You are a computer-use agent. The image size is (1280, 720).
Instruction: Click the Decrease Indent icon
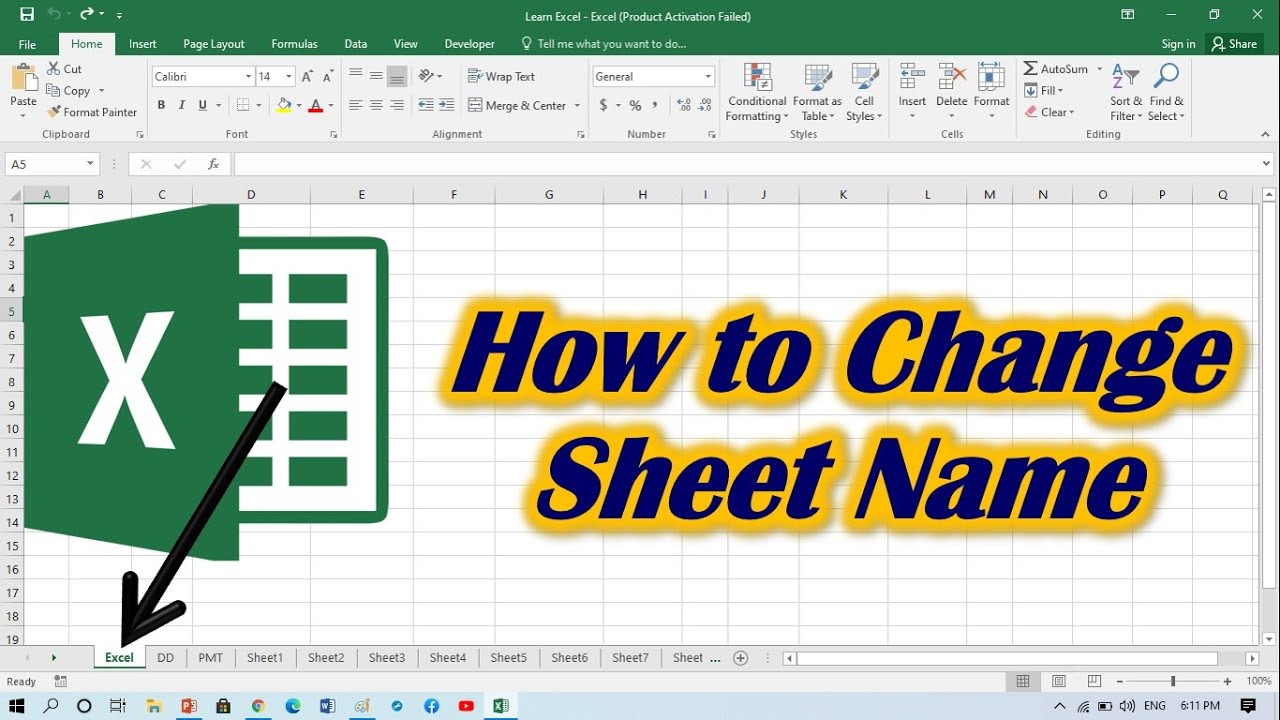click(426, 105)
